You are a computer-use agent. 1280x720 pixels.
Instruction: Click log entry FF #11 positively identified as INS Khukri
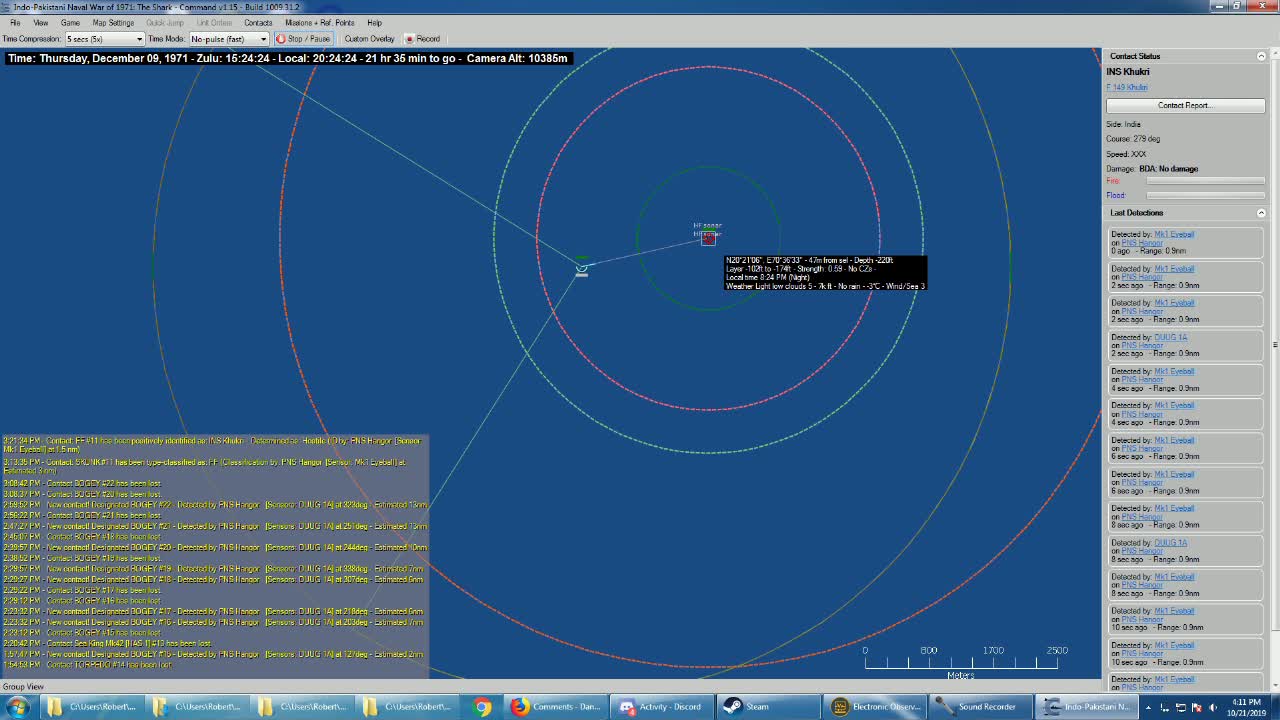point(214,445)
